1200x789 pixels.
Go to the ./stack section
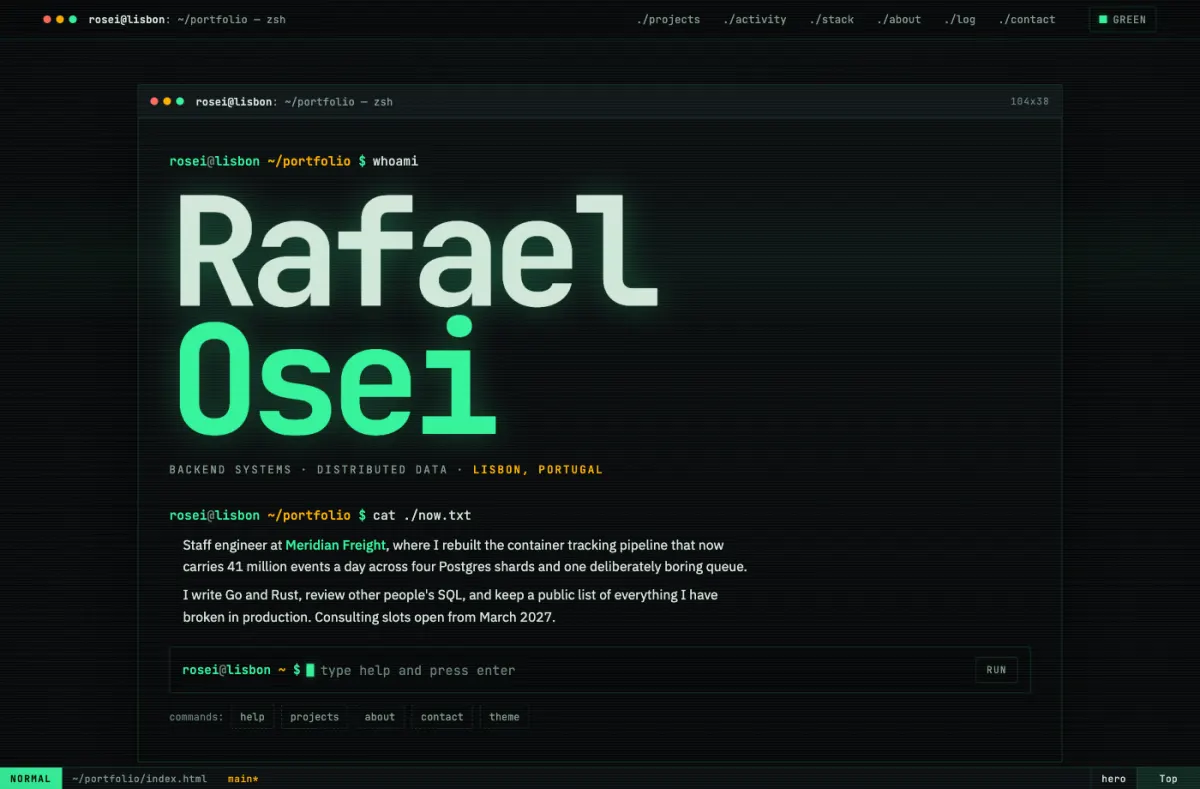click(x=832, y=19)
